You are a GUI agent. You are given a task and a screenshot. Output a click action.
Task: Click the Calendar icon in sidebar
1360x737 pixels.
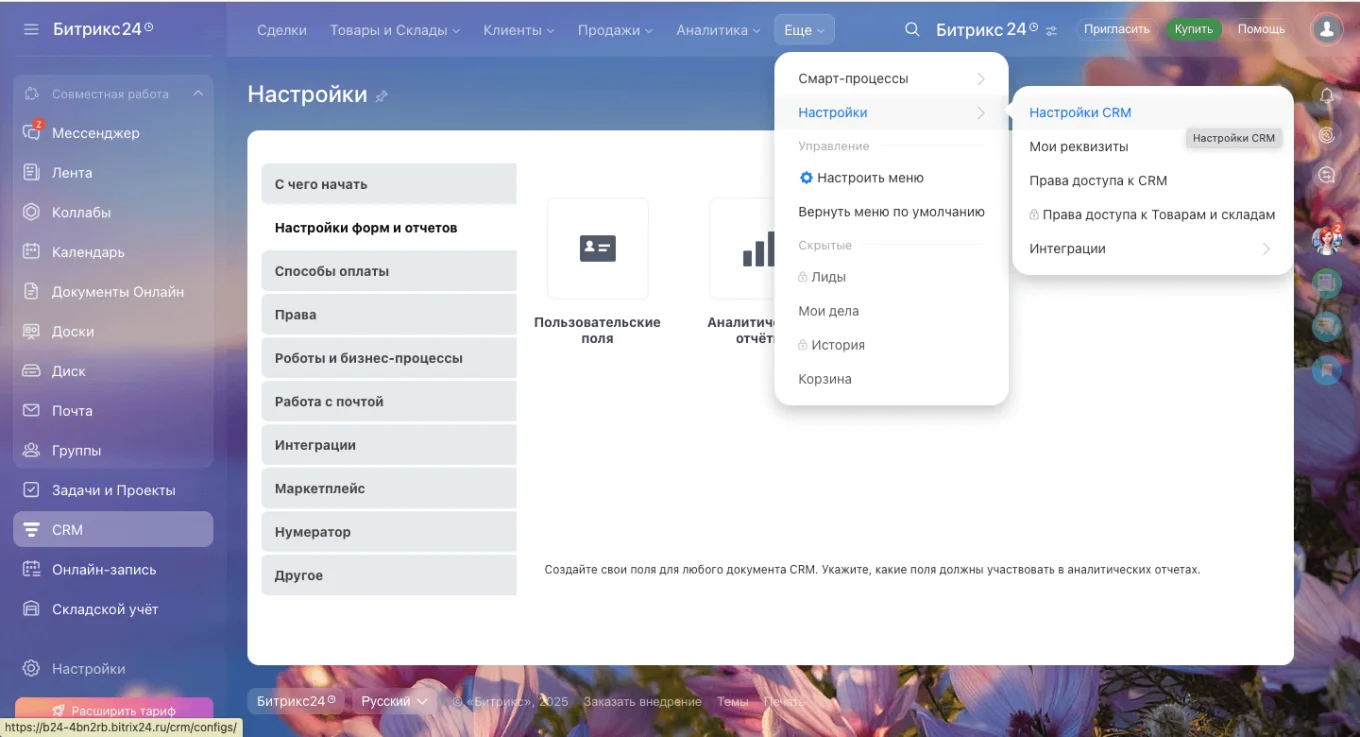point(31,252)
